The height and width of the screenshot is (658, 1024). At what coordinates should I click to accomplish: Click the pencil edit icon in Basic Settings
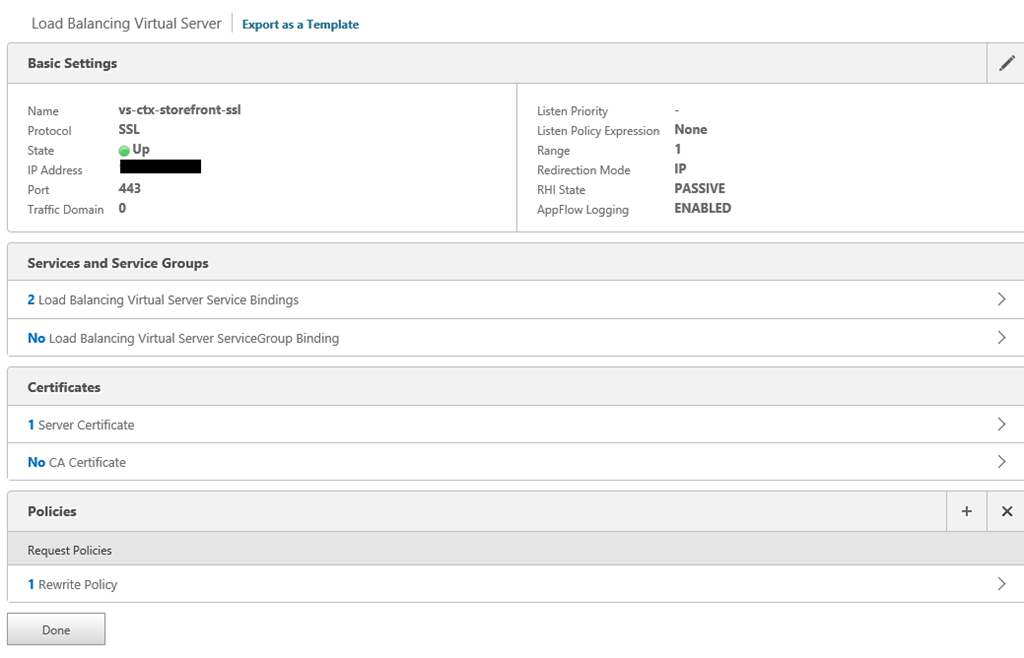pos(1006,63)
